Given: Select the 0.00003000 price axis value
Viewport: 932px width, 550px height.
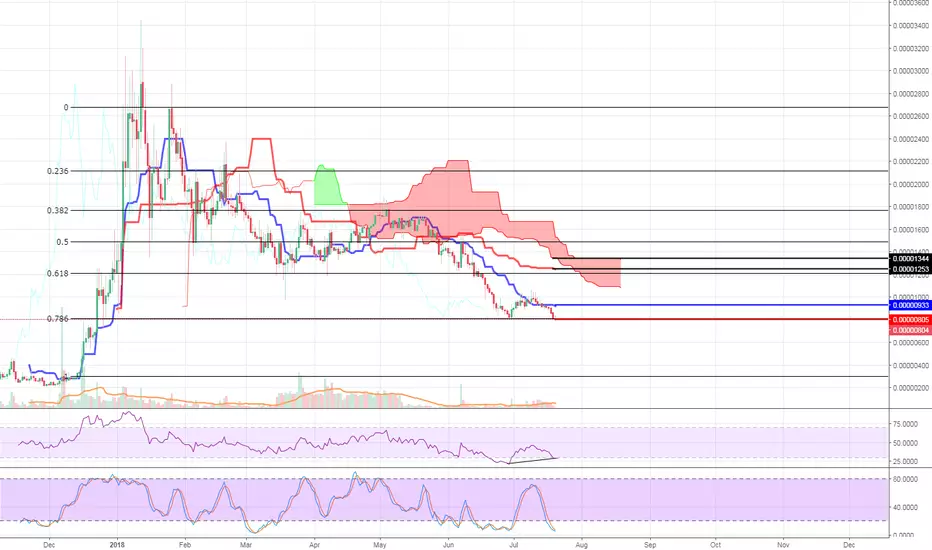Looking at the screenshot, I should [x=911, y=71].
